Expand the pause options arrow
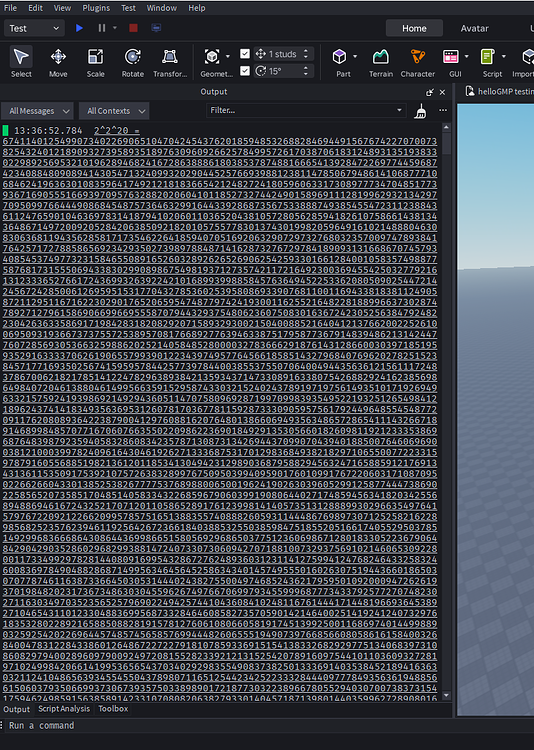Viewport: 534px width, 750px height. tap(115, 28)
